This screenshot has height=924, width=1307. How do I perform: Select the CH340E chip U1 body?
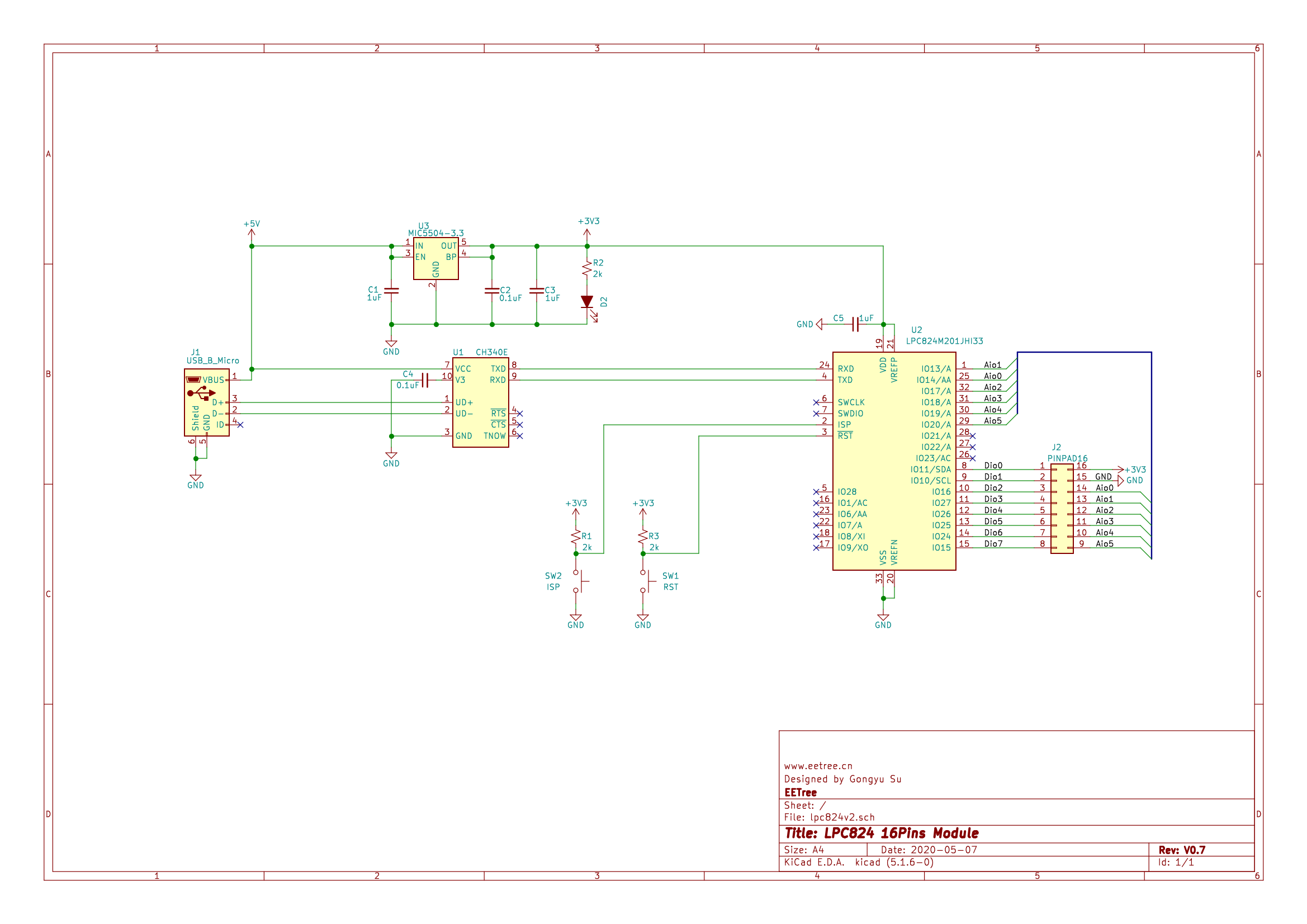click(480, 402)
